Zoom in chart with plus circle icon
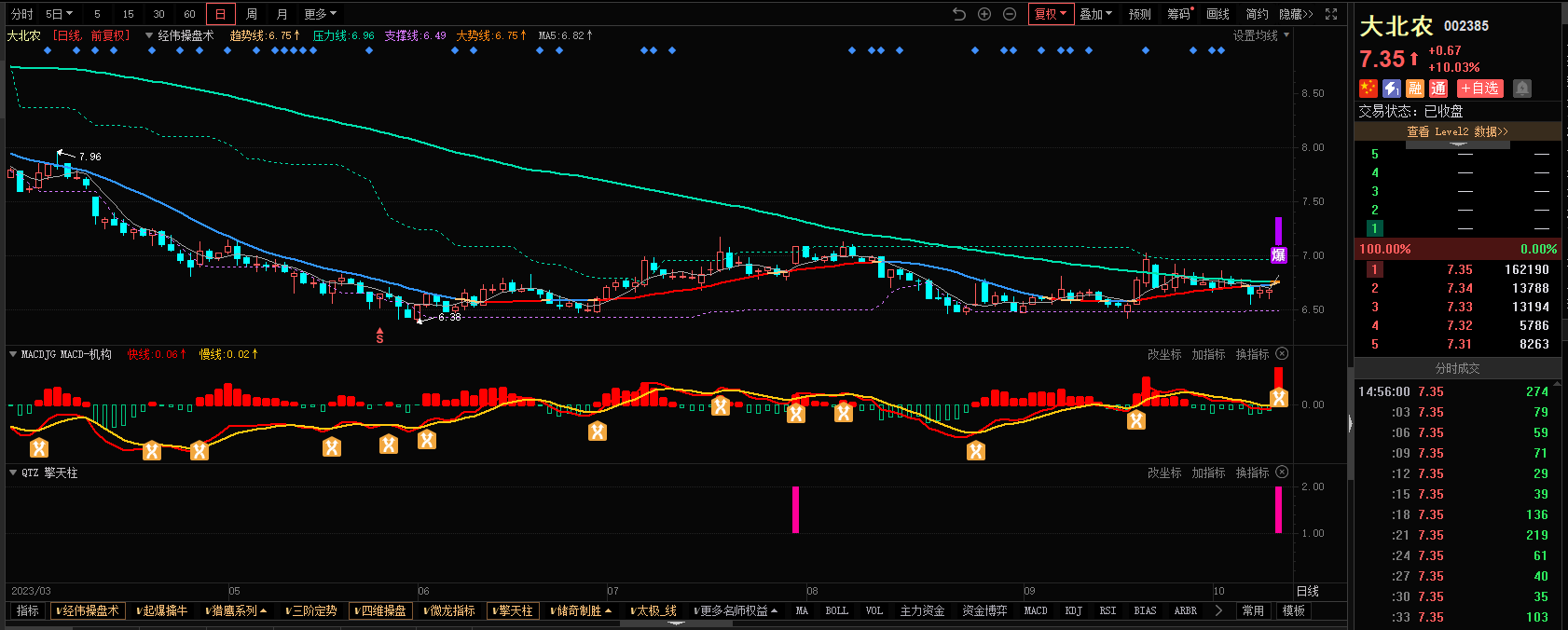The image size is (1568, 630). [984, 14]
